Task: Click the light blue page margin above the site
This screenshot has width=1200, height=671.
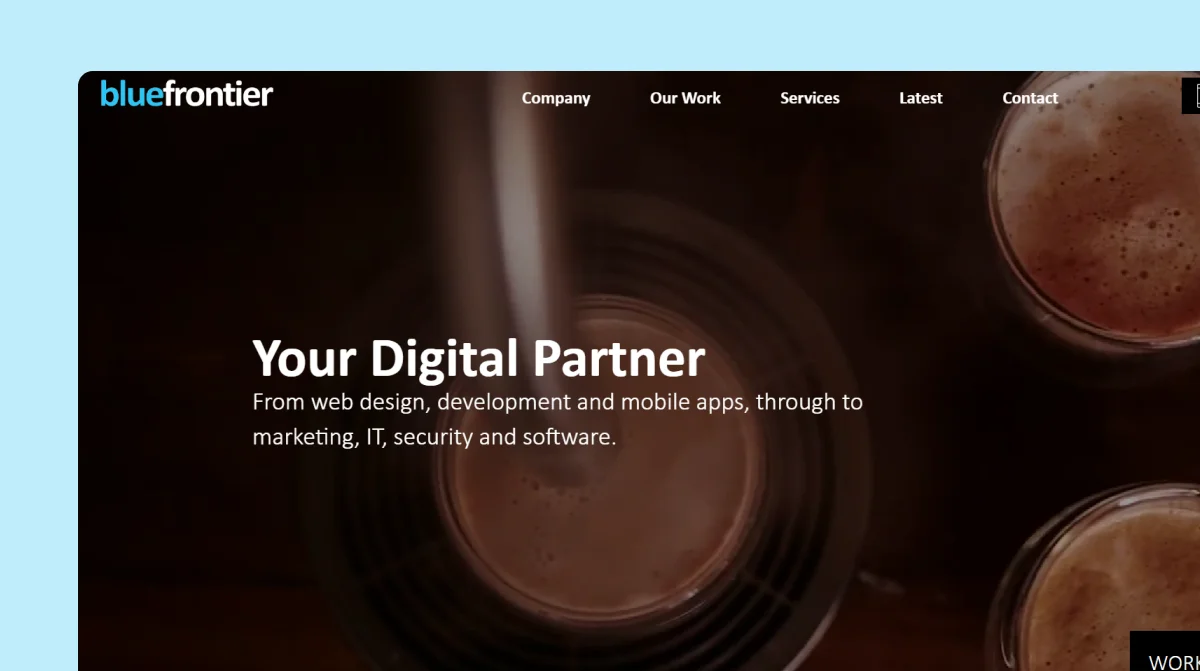Action: click(x=600, y=35)
